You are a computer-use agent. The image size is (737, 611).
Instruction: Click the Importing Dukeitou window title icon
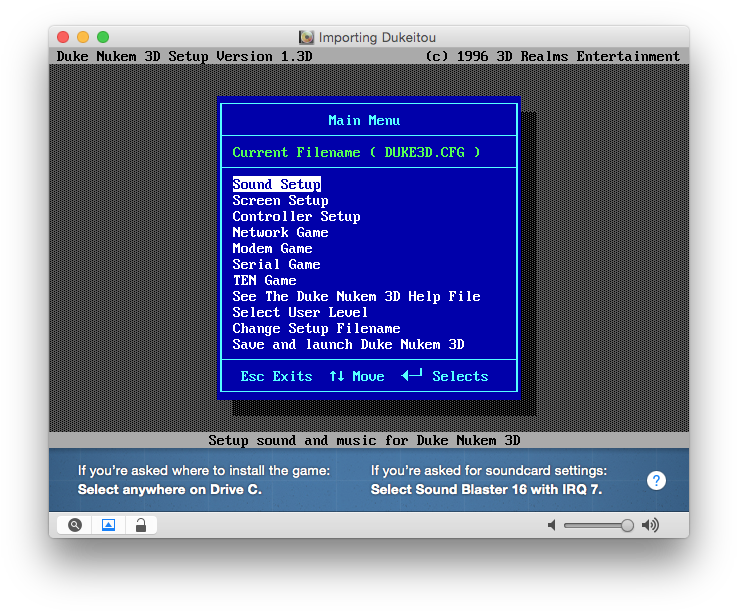click(x=307, y=38)
